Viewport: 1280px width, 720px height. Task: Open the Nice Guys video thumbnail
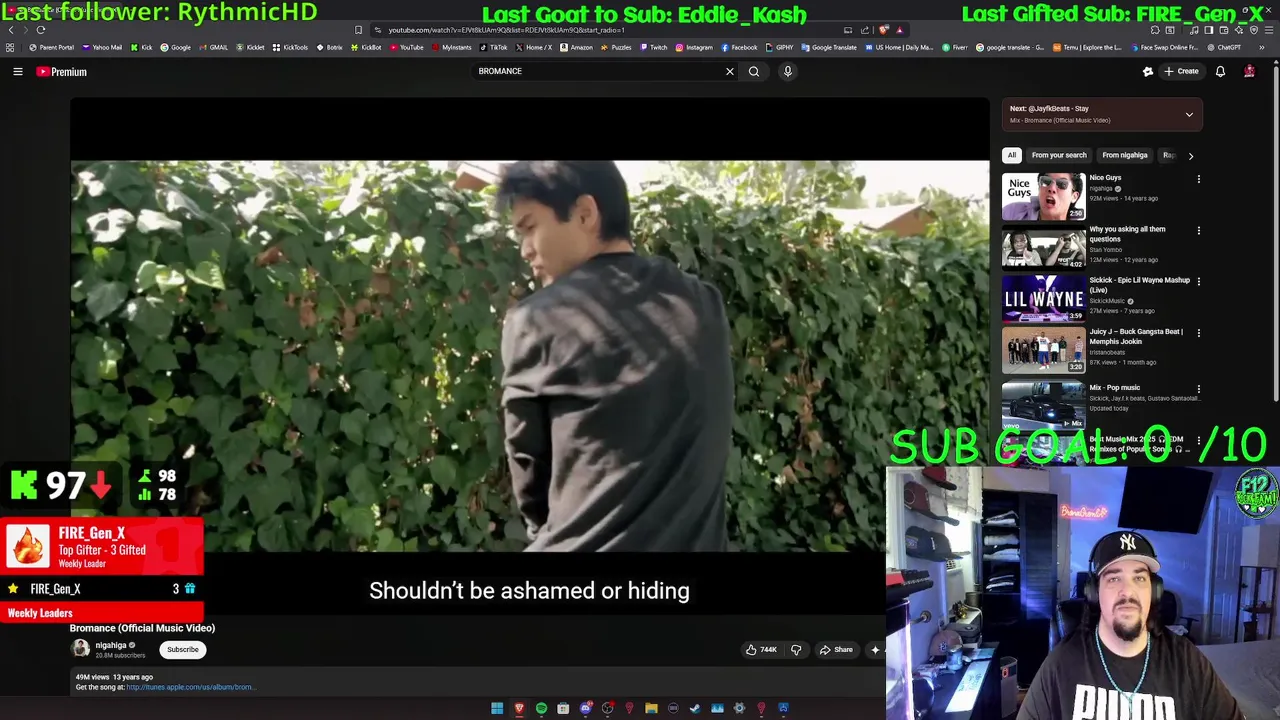1043,197
